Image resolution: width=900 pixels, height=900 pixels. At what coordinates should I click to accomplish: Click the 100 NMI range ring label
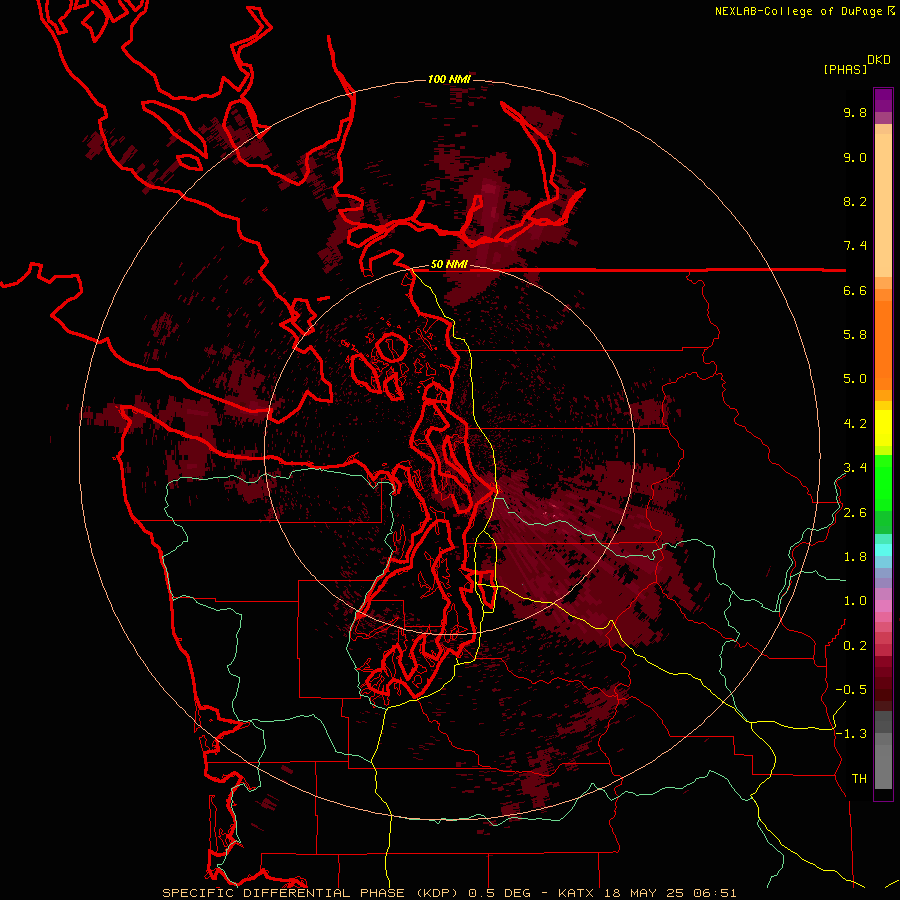pyautogui.click(x=449, y=79)
